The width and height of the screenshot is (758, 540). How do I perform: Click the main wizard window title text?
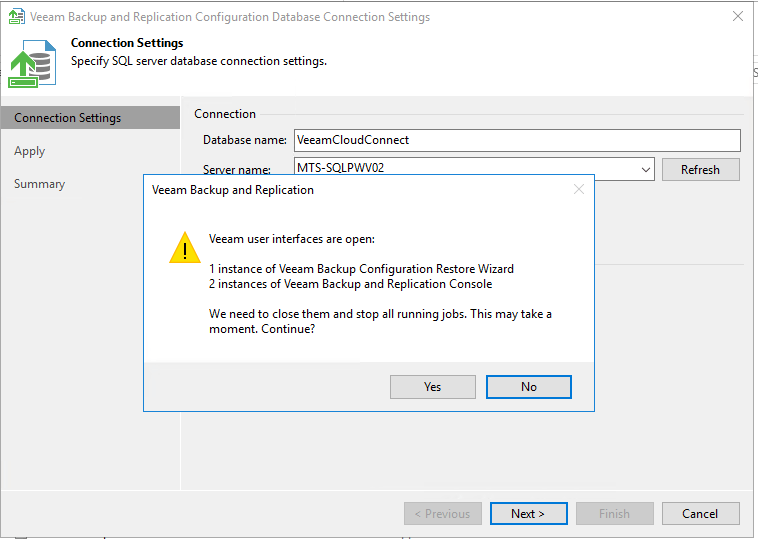230,17
